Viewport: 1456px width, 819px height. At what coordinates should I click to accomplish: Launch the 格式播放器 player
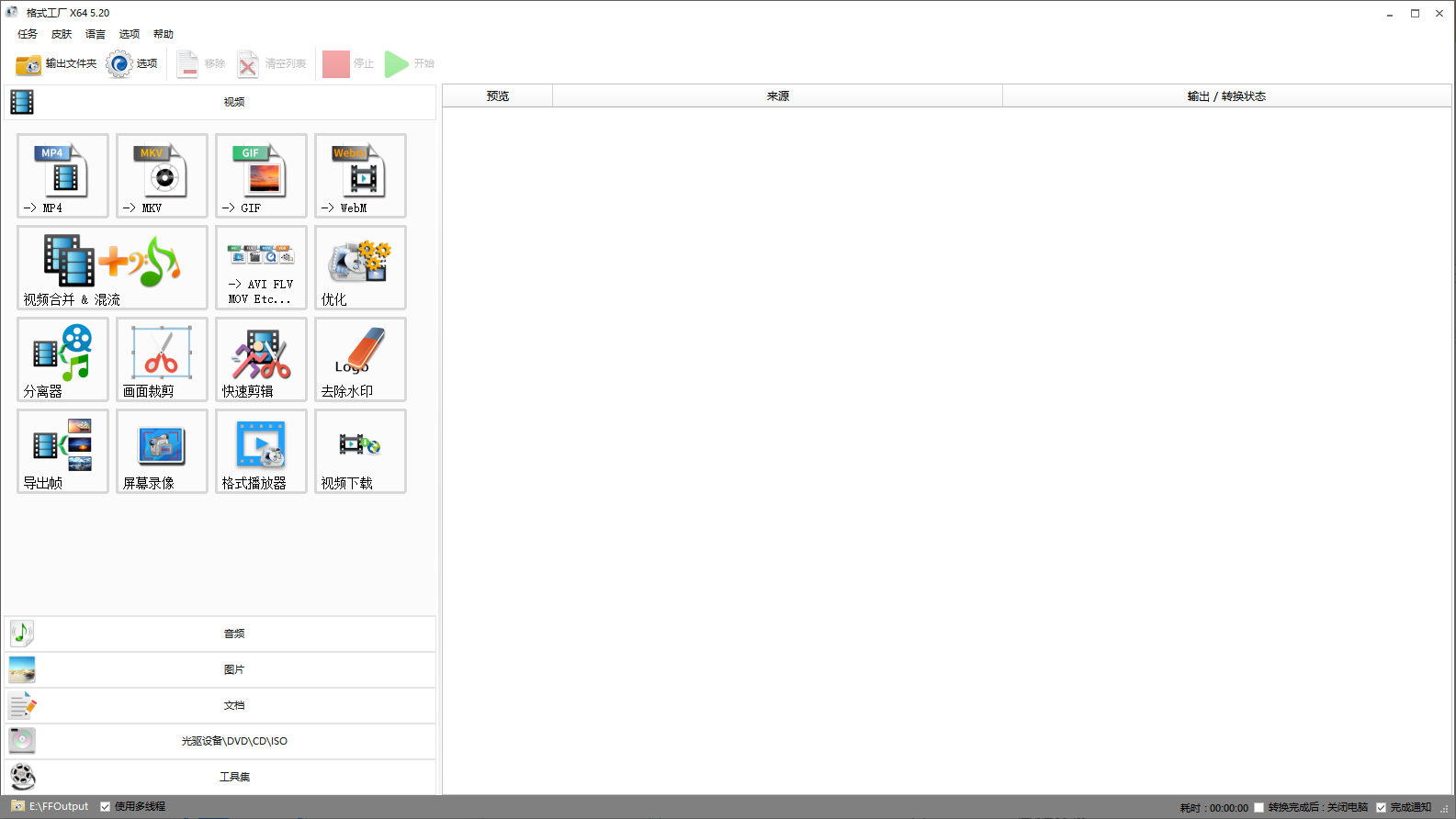point(261,451)
